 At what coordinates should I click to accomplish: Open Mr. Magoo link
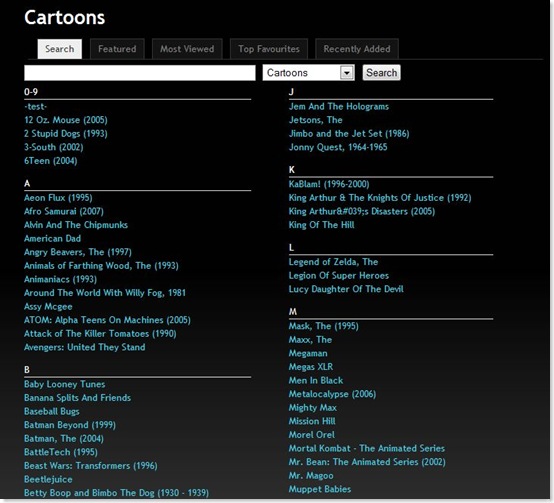311,476
